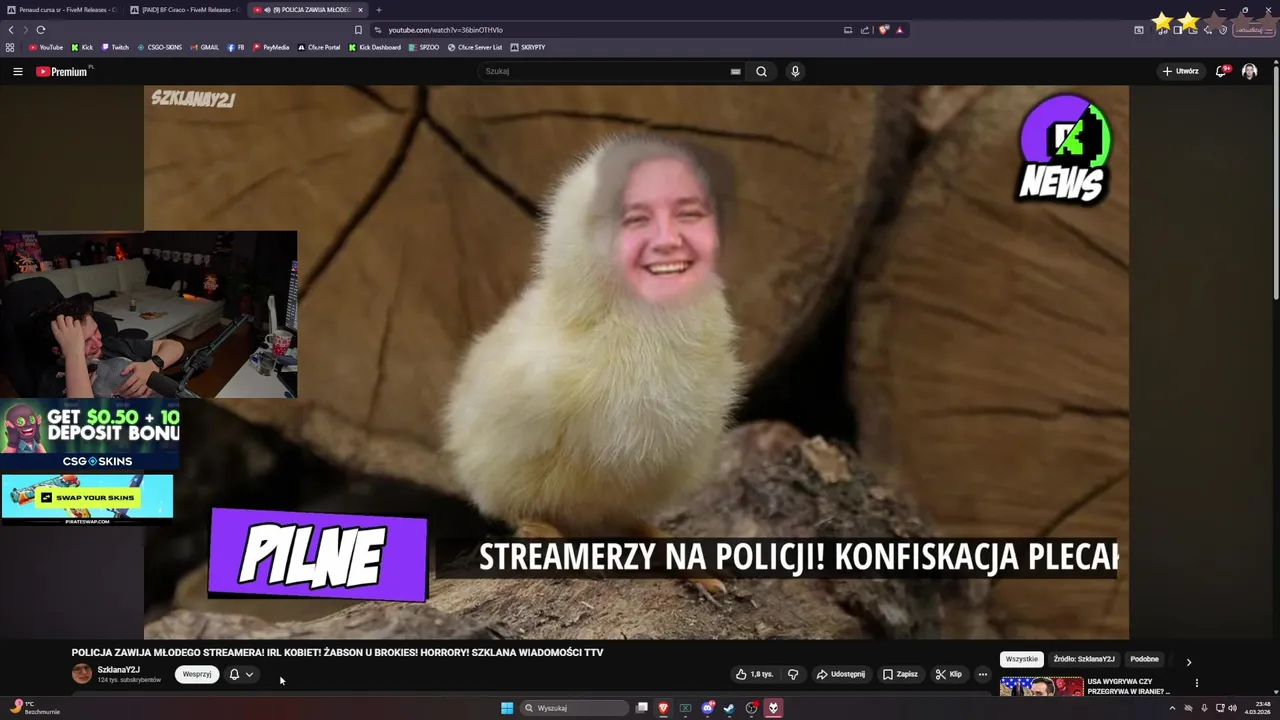Open Brave Shields lion icon
This screenshot has height=720, width=1280.
pos(883,30)
